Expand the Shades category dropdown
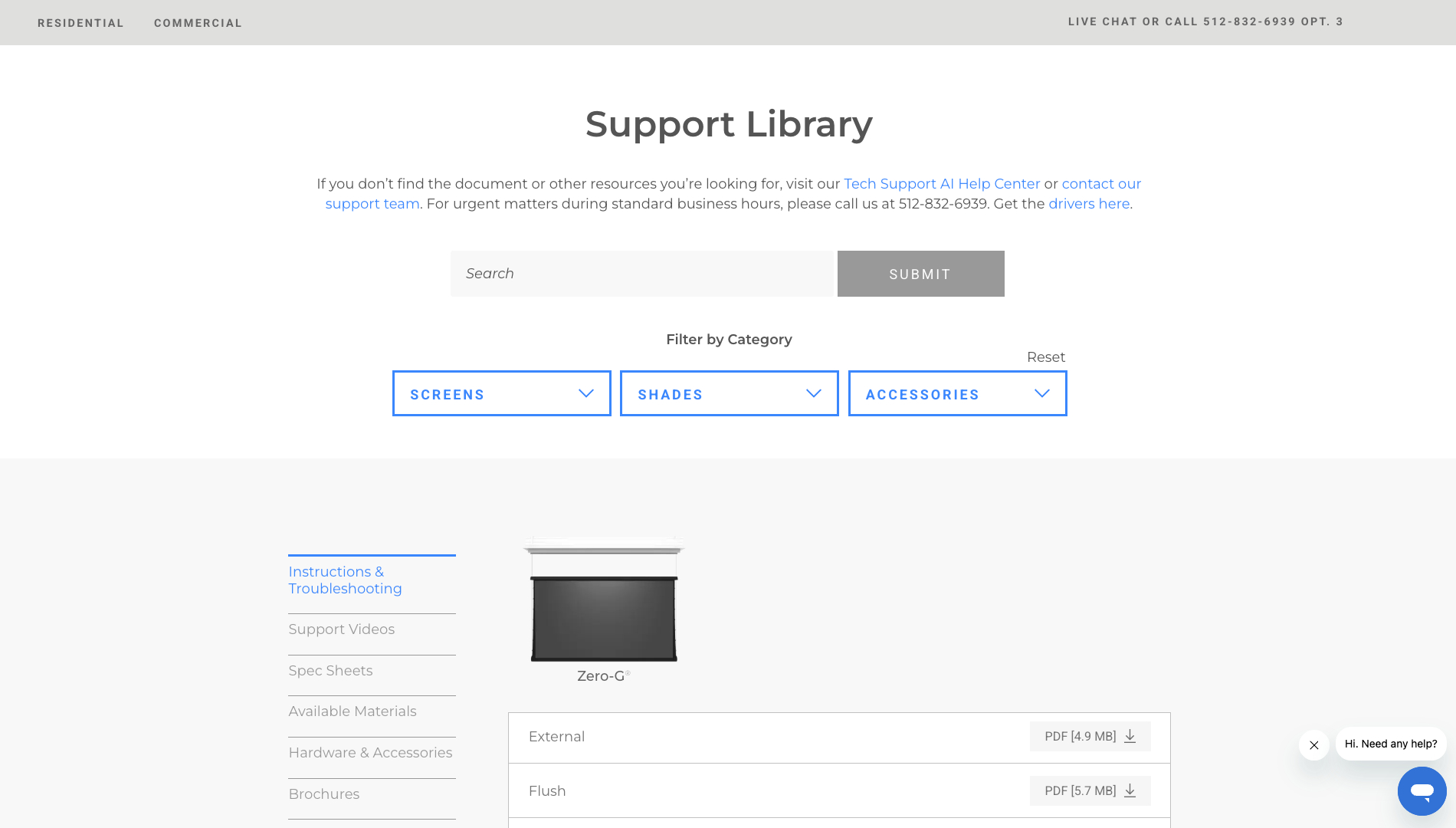Viewport: 1456px width, 828px height. (729, 394)
